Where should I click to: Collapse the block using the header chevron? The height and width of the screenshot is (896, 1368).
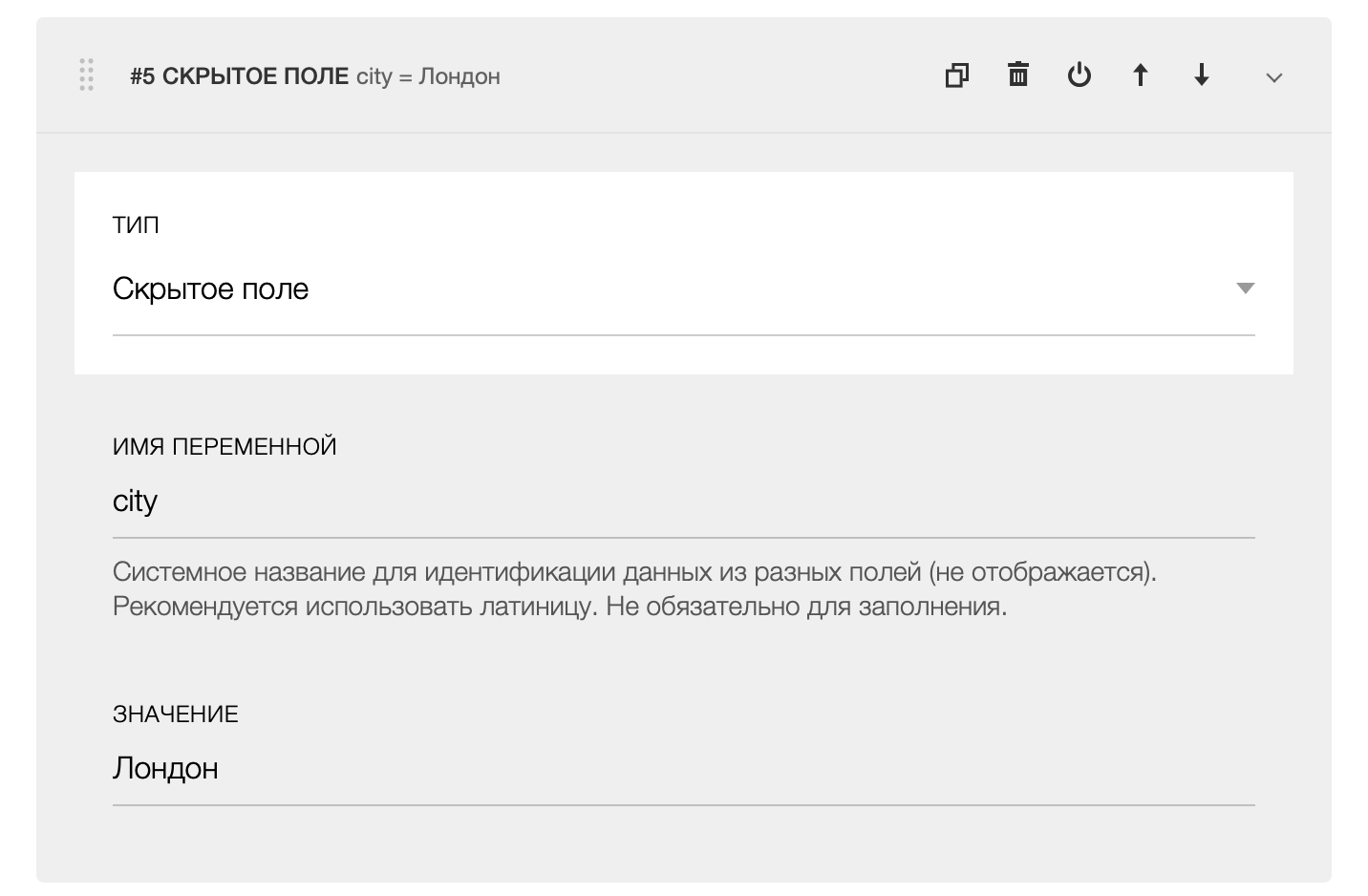(1273, 77)
